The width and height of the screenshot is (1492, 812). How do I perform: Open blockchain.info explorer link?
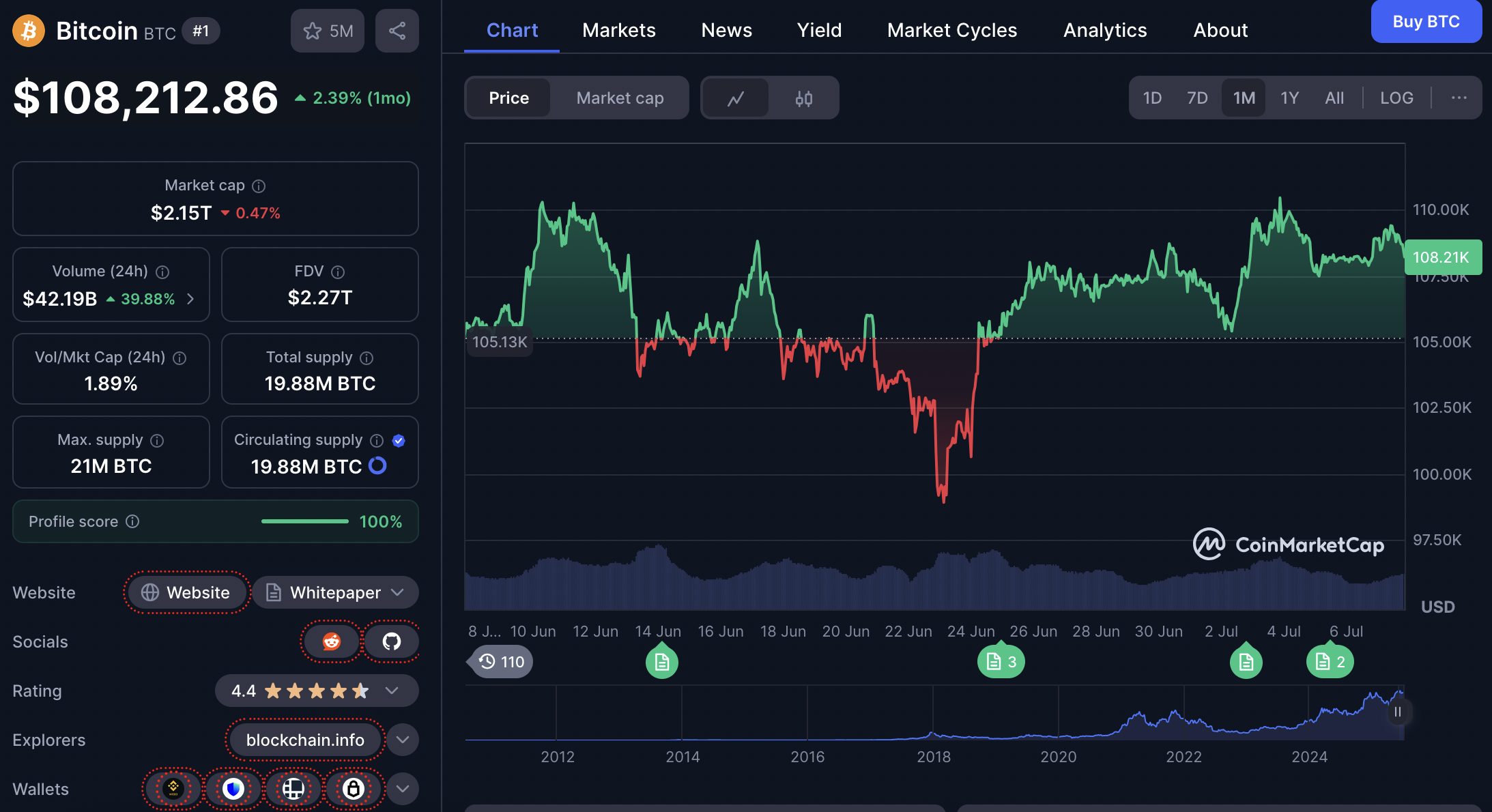pyautogui.click(x=305, y=740)
